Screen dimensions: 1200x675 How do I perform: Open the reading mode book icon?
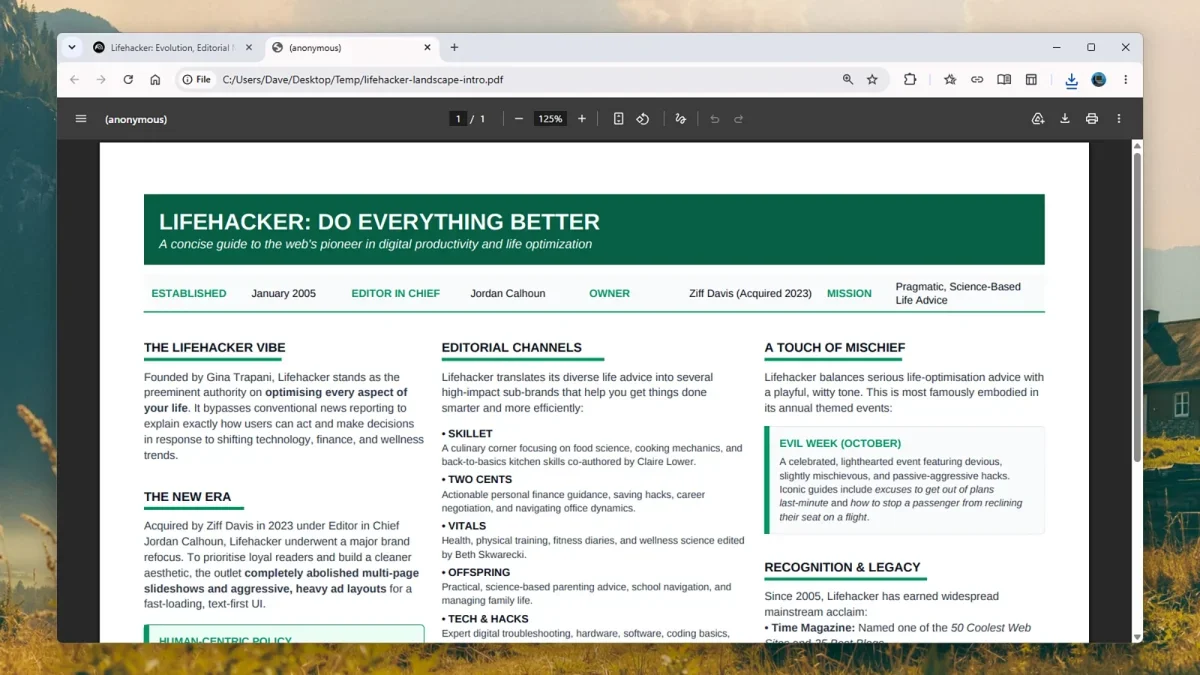[1004, 79]
